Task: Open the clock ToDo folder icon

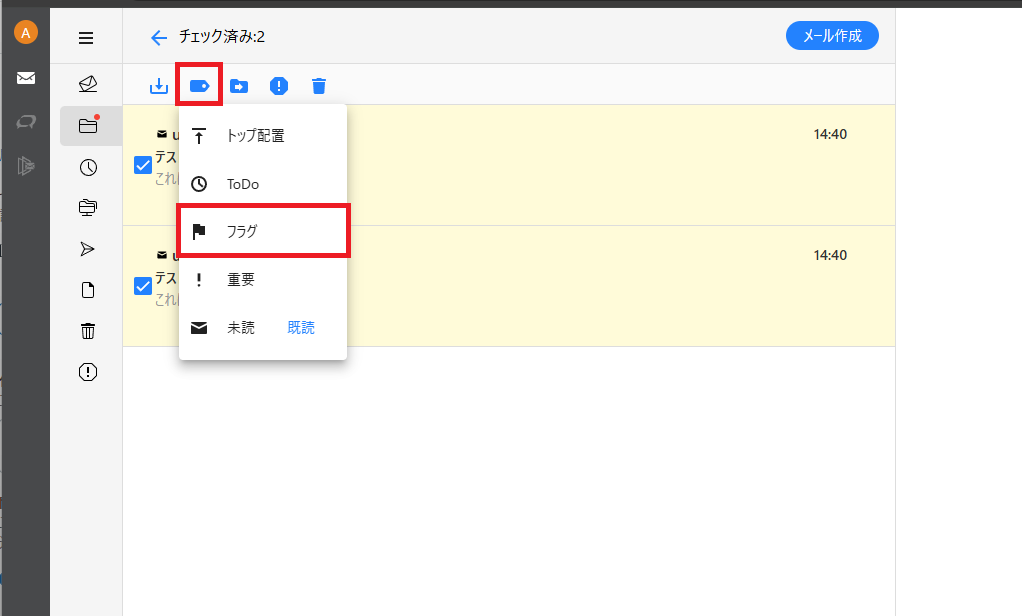Action: (x=88, y=168)
